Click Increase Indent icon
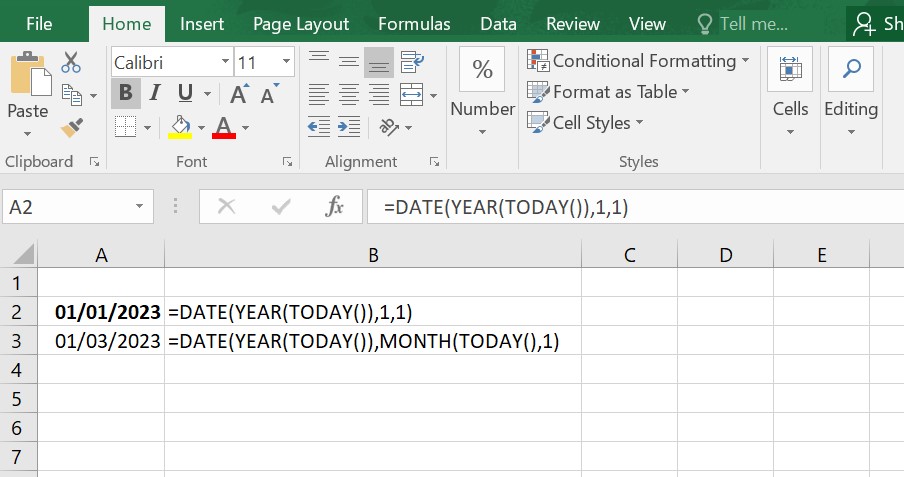 pos(349,127)
